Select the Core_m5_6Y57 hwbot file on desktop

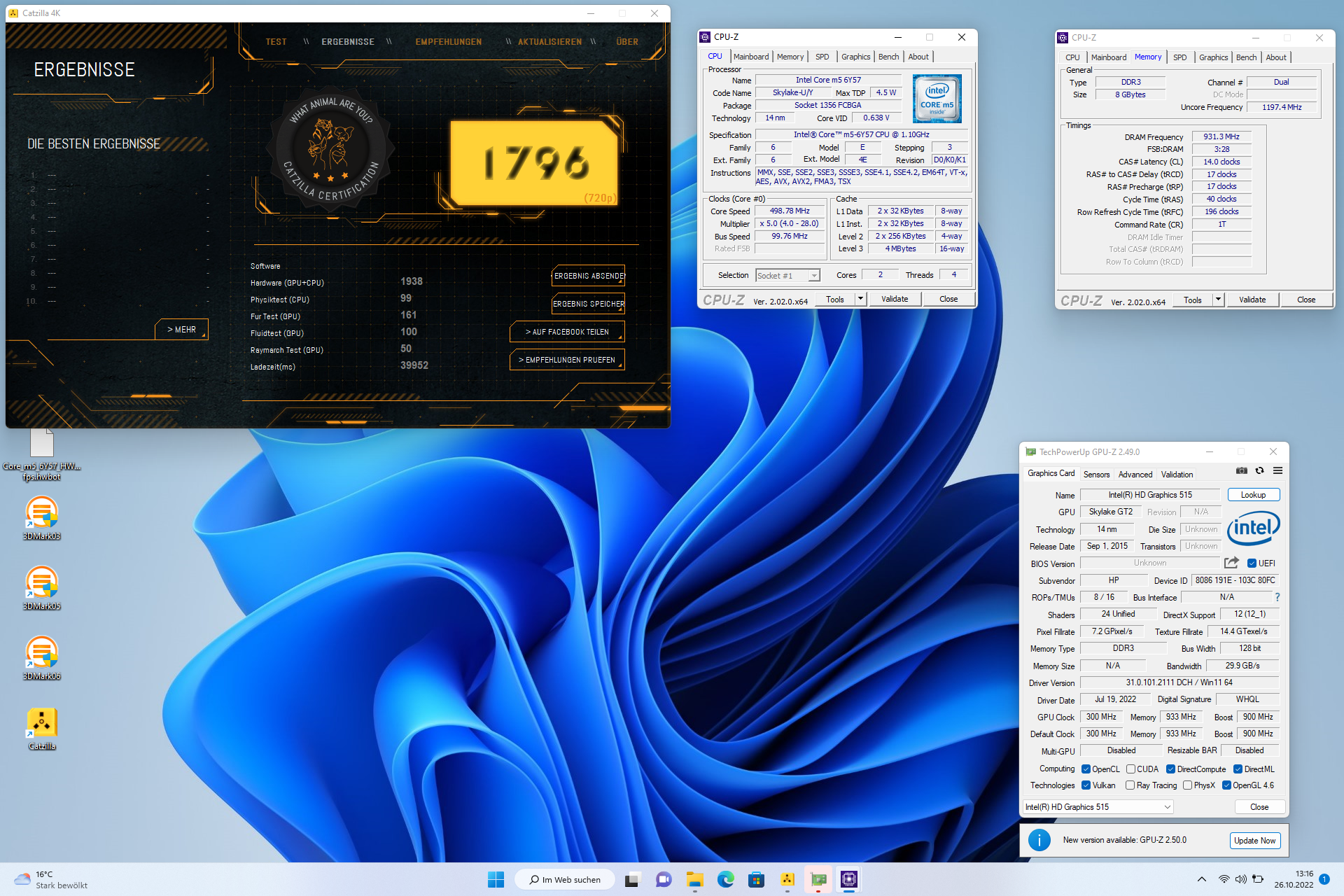pyautogui.click(x=41, y=454)
